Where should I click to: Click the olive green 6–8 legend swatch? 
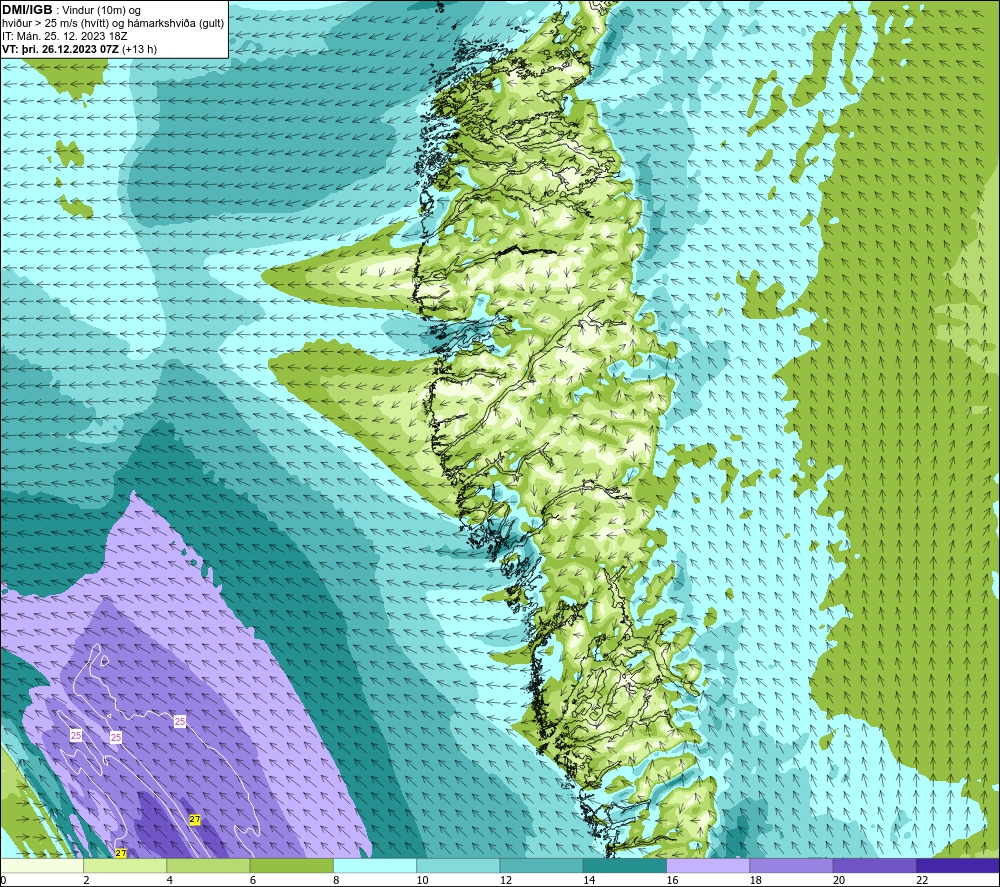pyautogui.click(x=291, y=865)
